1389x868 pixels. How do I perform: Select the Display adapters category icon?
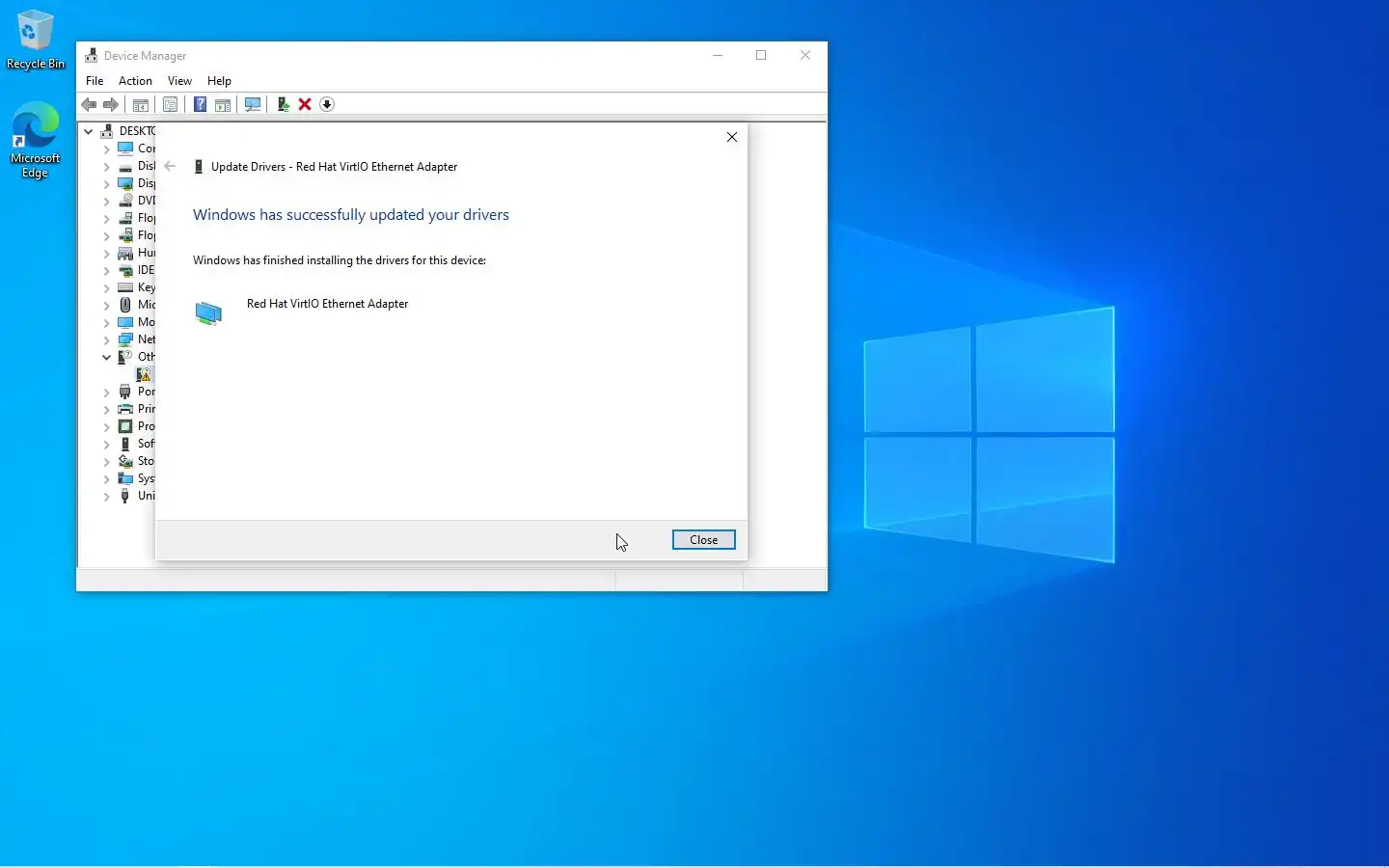pyautogui.click(x=125, y=183)
